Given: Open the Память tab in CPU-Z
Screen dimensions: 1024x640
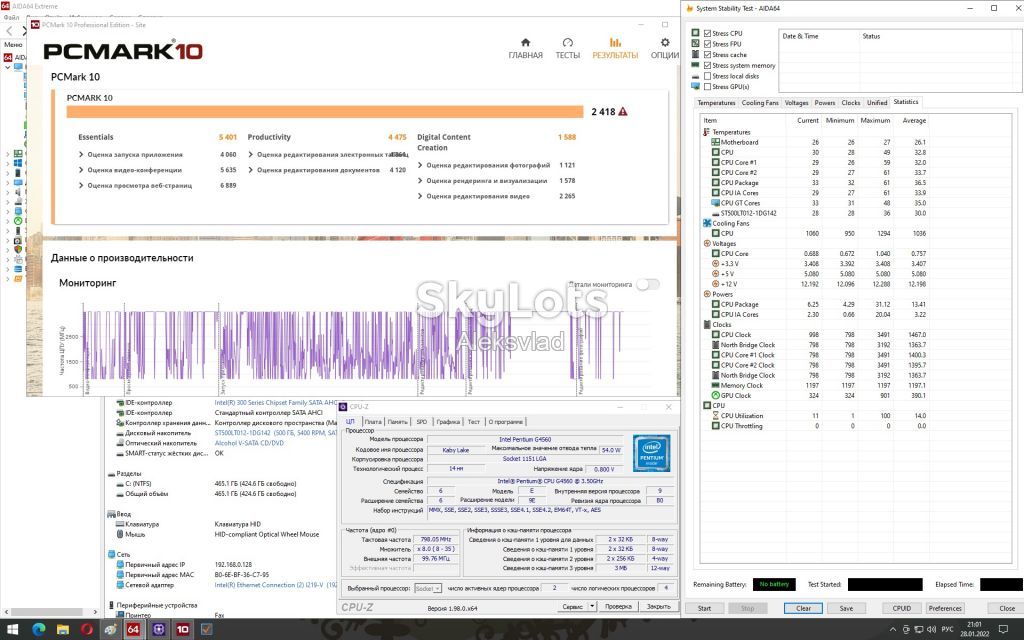Looking at the screenshot, I should point(397,422).
